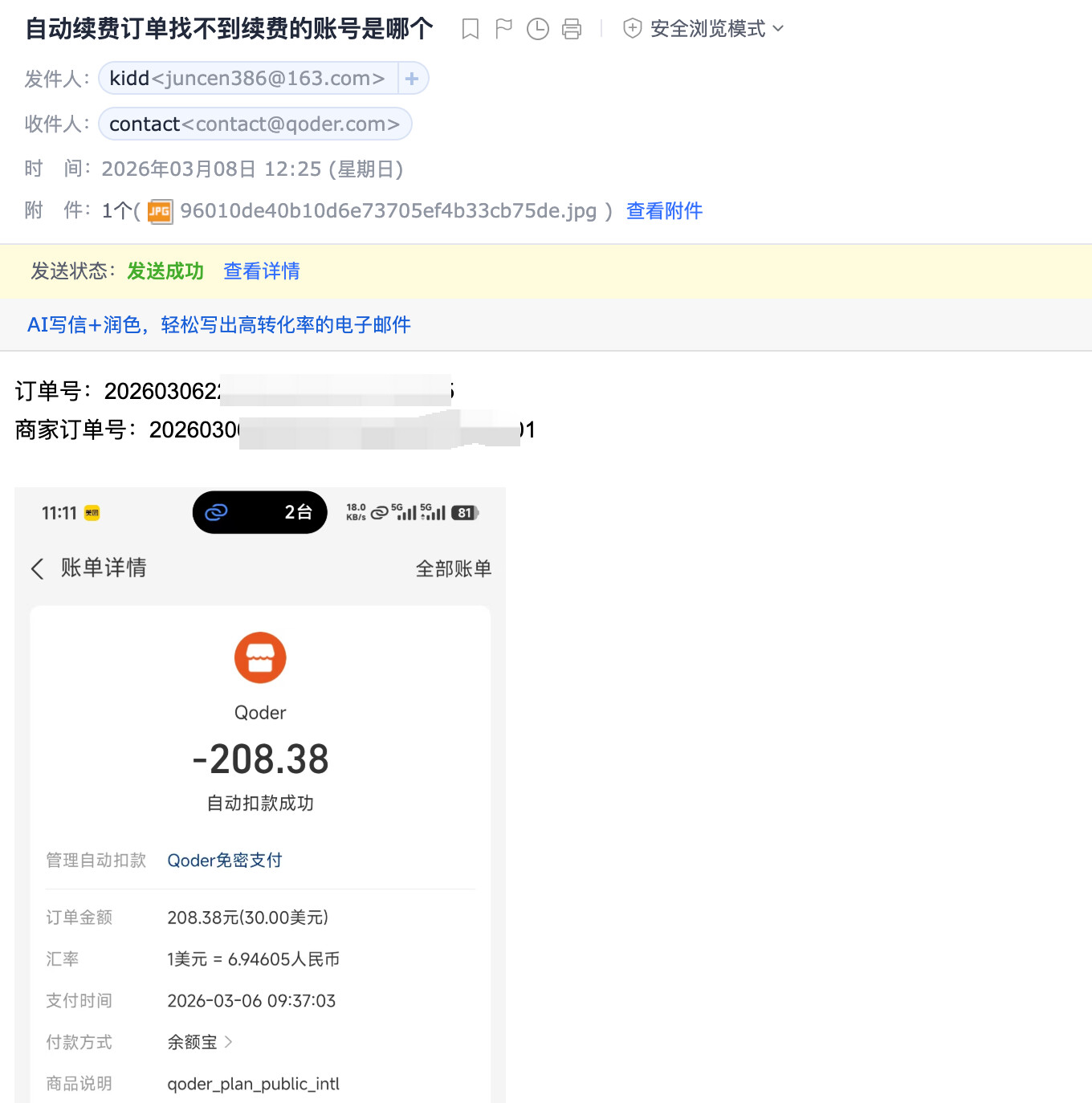Click payment time 2026-03-06 09:37:03
The image size is (1092, 1103).
click(251, 1001)
